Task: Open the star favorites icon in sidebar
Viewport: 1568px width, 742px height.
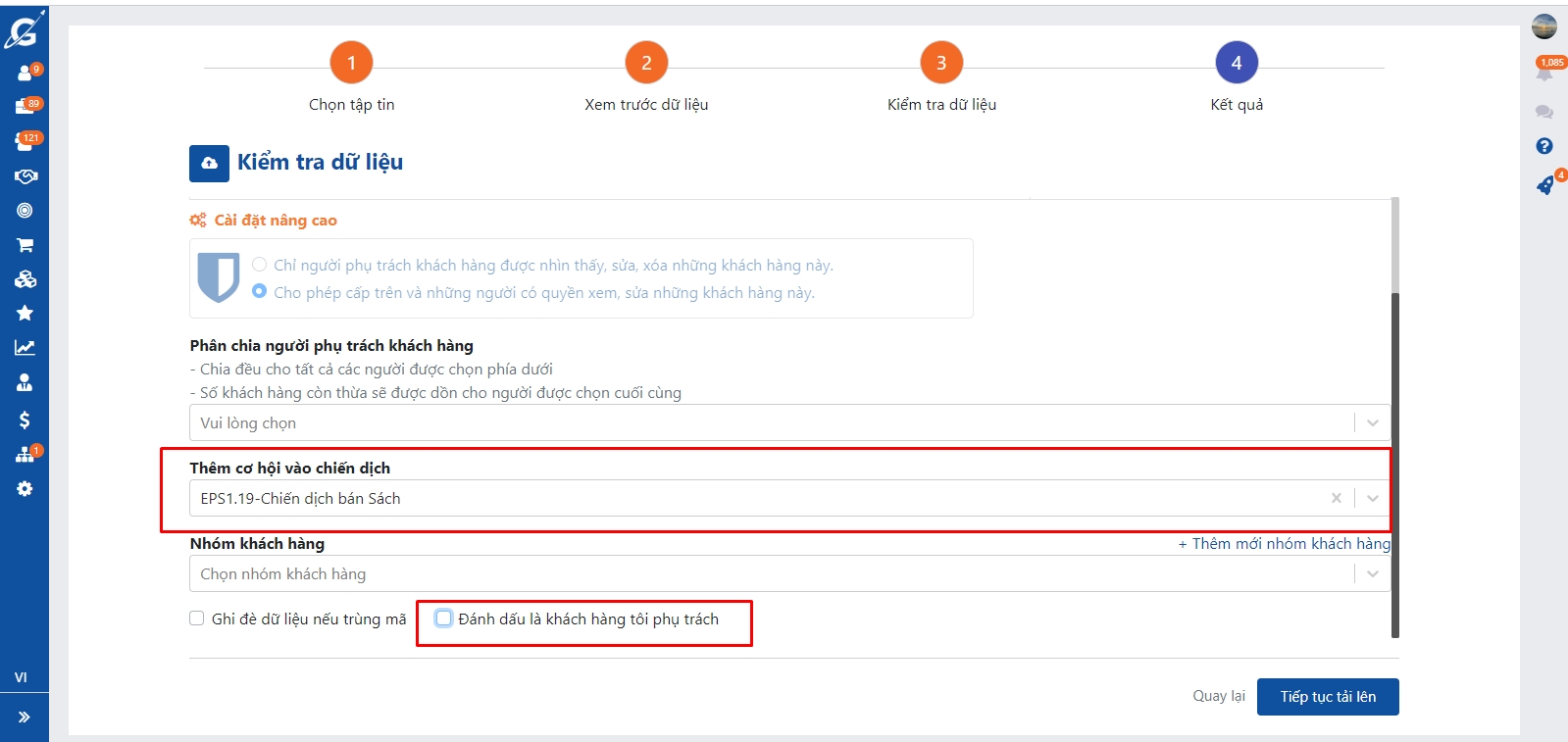Action: pyautogui.click(x=25, y=313)
